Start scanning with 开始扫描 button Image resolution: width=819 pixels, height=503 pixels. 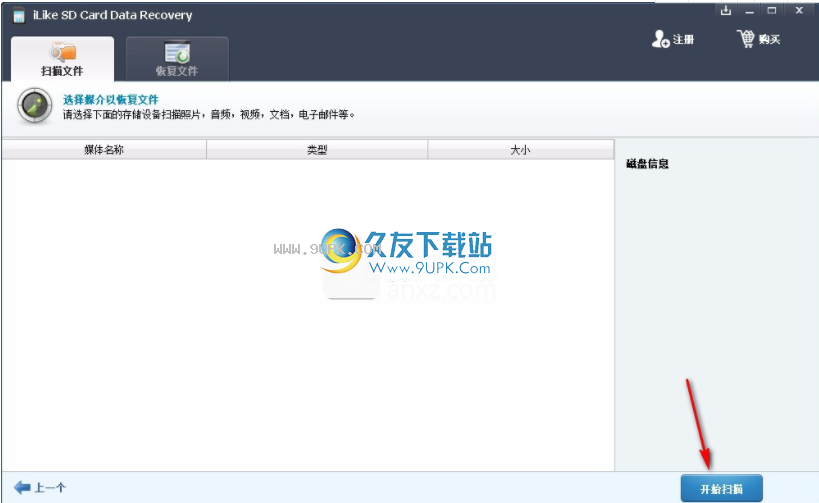(721, 489)
